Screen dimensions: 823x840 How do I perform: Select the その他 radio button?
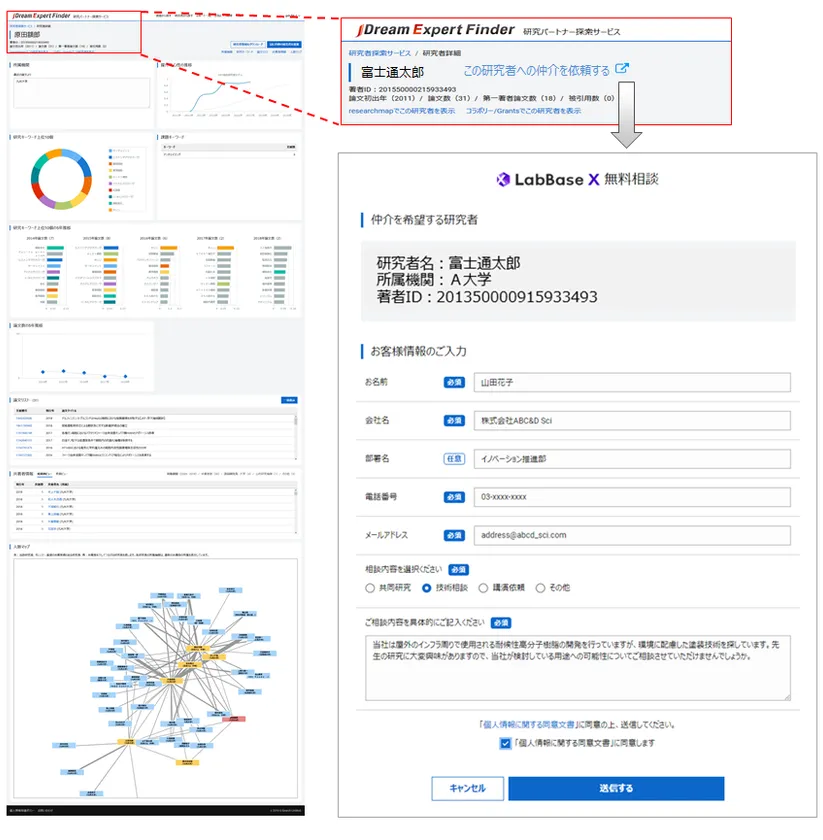click(x=540, y=588)
